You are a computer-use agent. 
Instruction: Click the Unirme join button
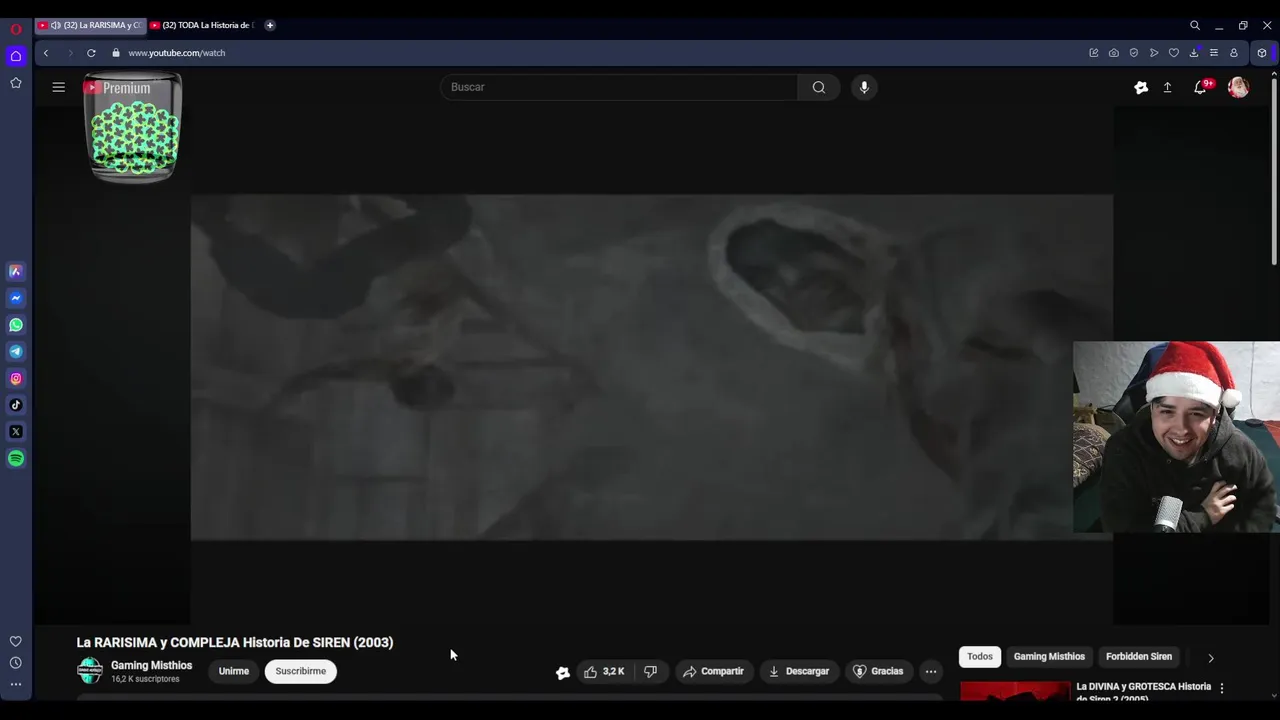[x=234, y=671]
